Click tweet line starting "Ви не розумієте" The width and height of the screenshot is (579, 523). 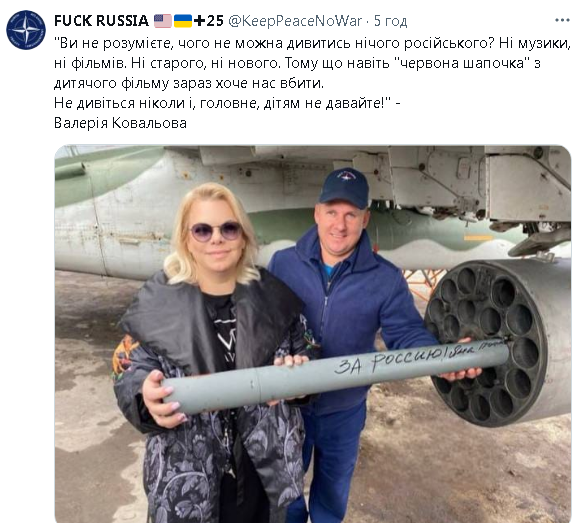pos(312,44)
